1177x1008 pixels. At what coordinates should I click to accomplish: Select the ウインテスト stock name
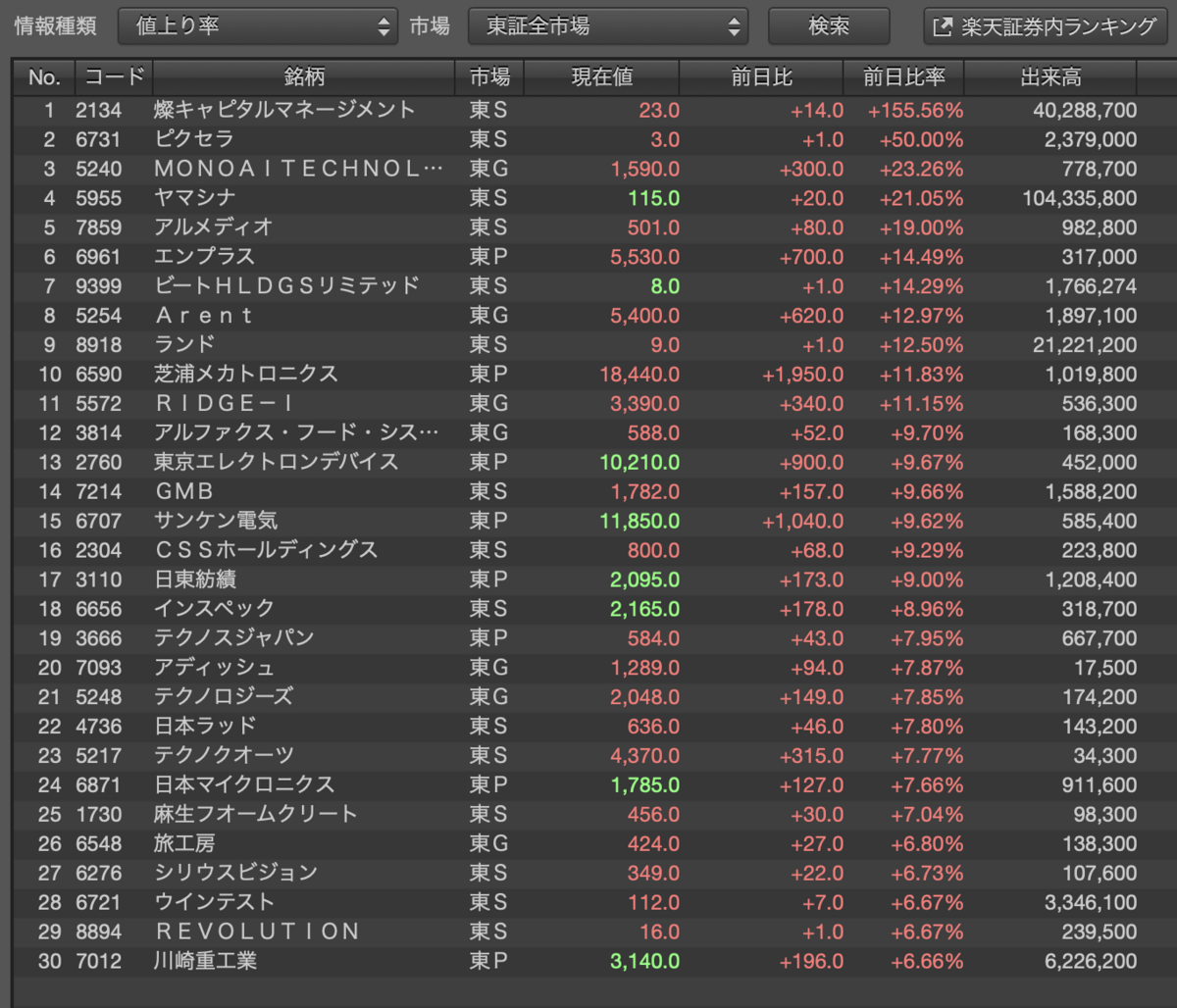point(214,902)
